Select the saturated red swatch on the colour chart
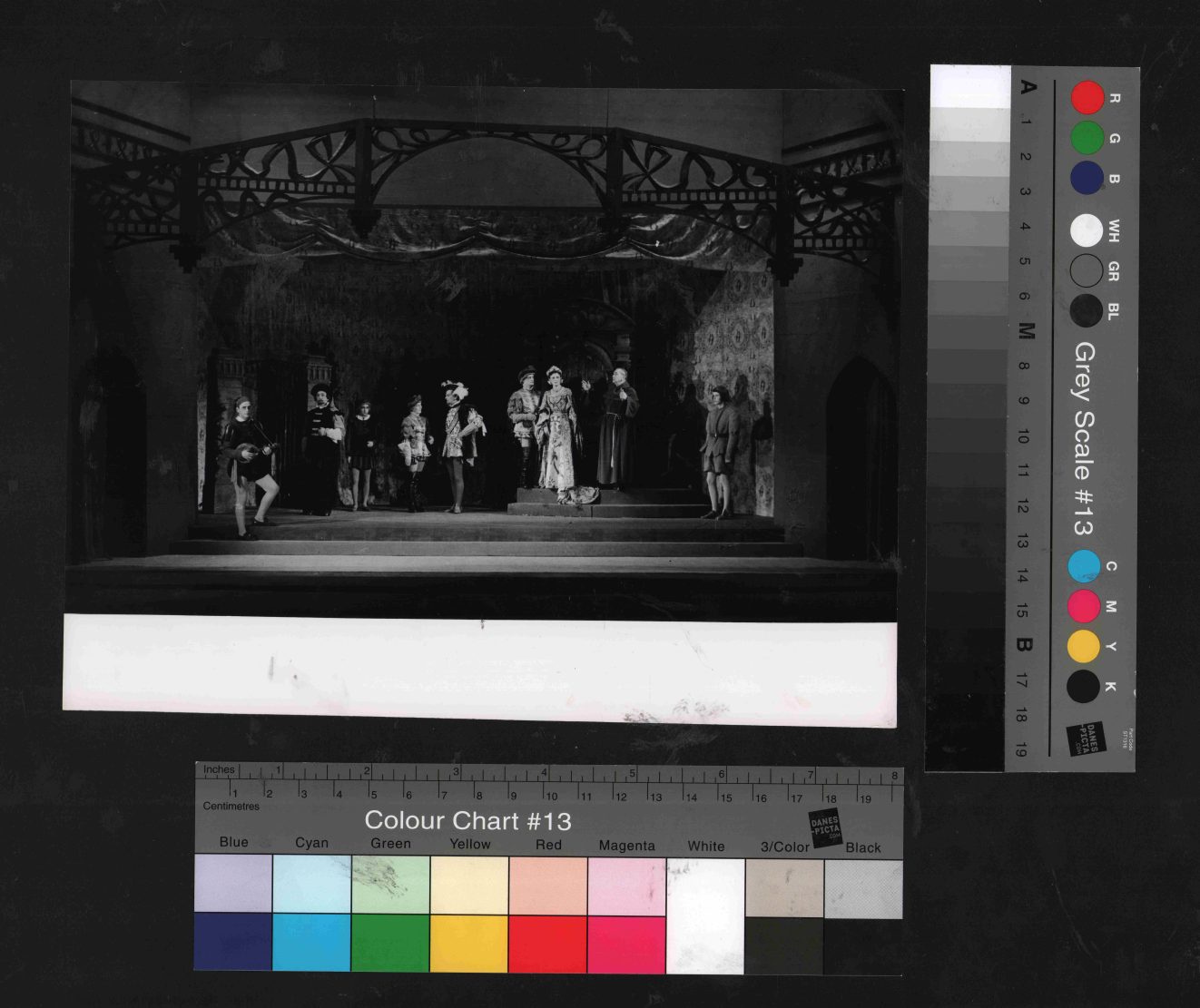The image size is (1200, 1008). tap(547, 944)
